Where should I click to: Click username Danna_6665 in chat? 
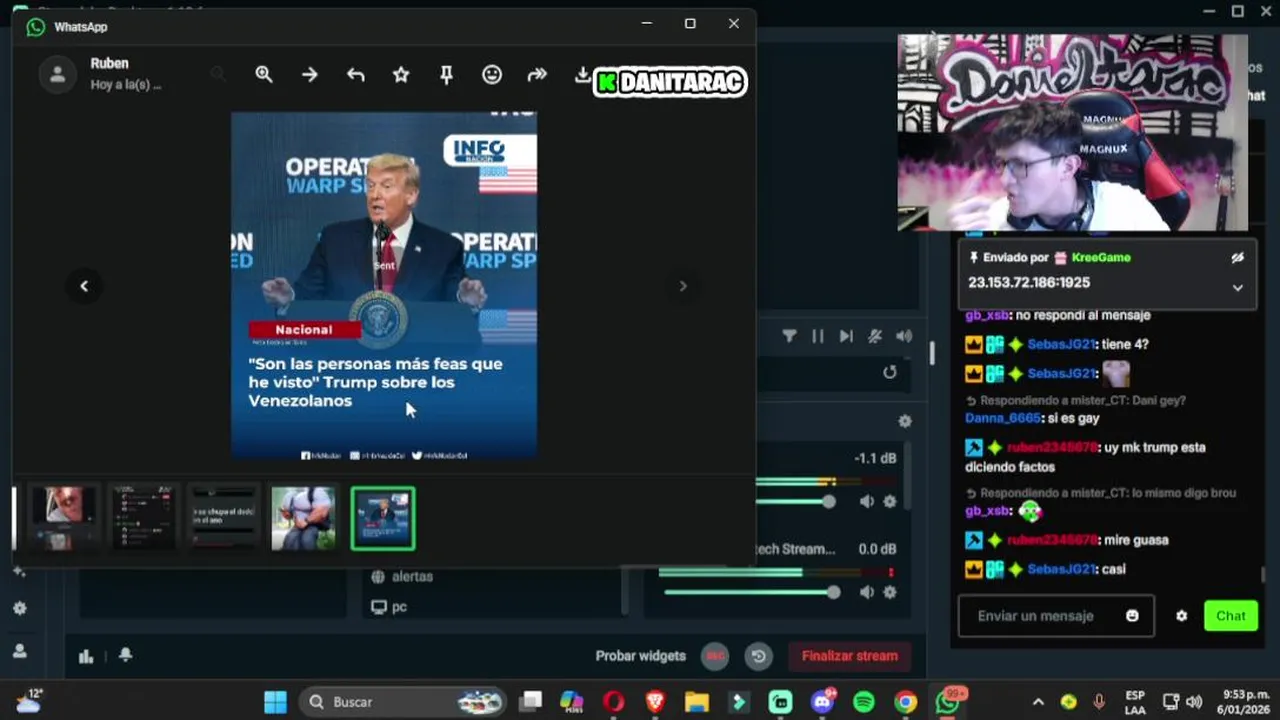point(1002,418)
